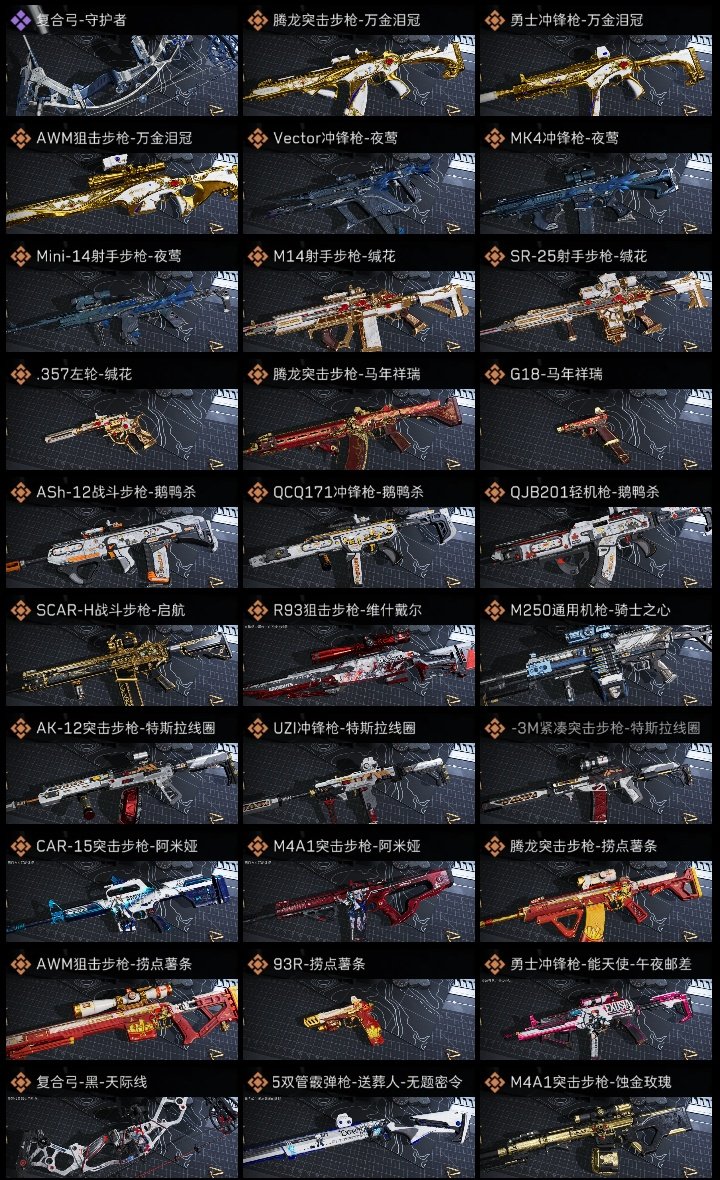720x1180 pixels.
Task: Select the 复合弓-黑-天际线 bow thumbnail
Action: point(122,1138)
